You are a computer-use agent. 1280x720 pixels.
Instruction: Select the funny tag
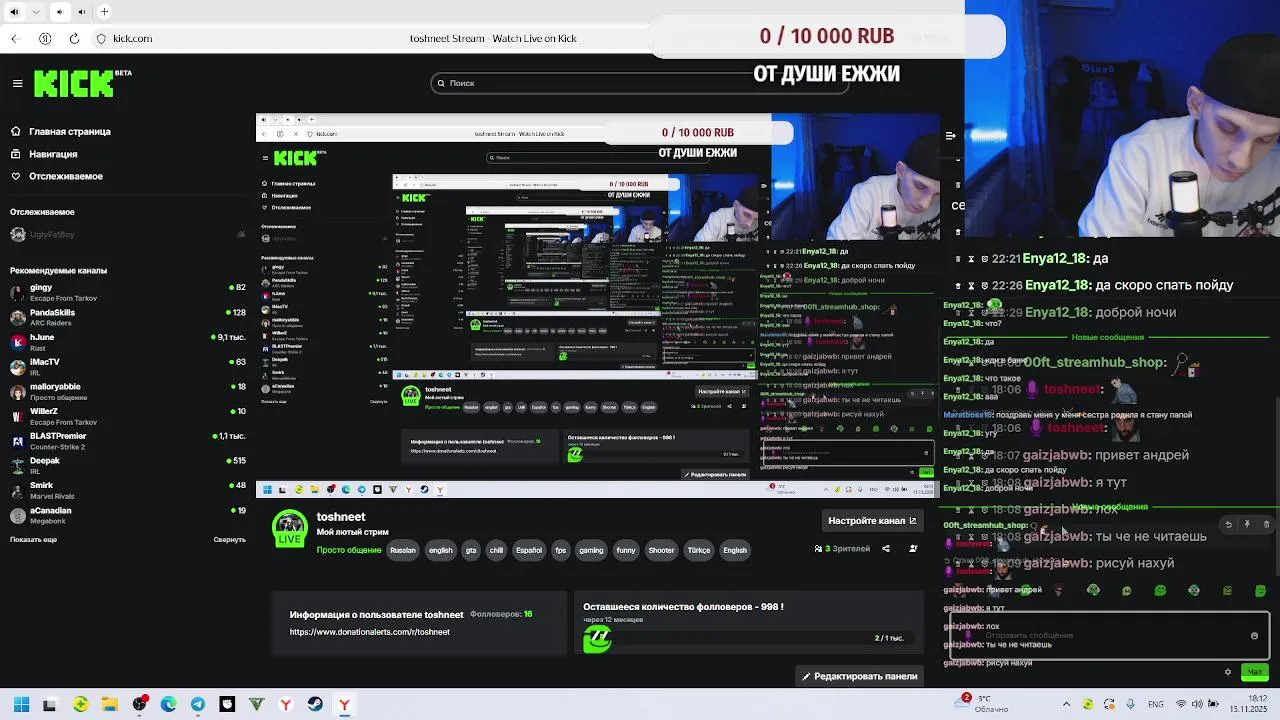tap(626, 550)
